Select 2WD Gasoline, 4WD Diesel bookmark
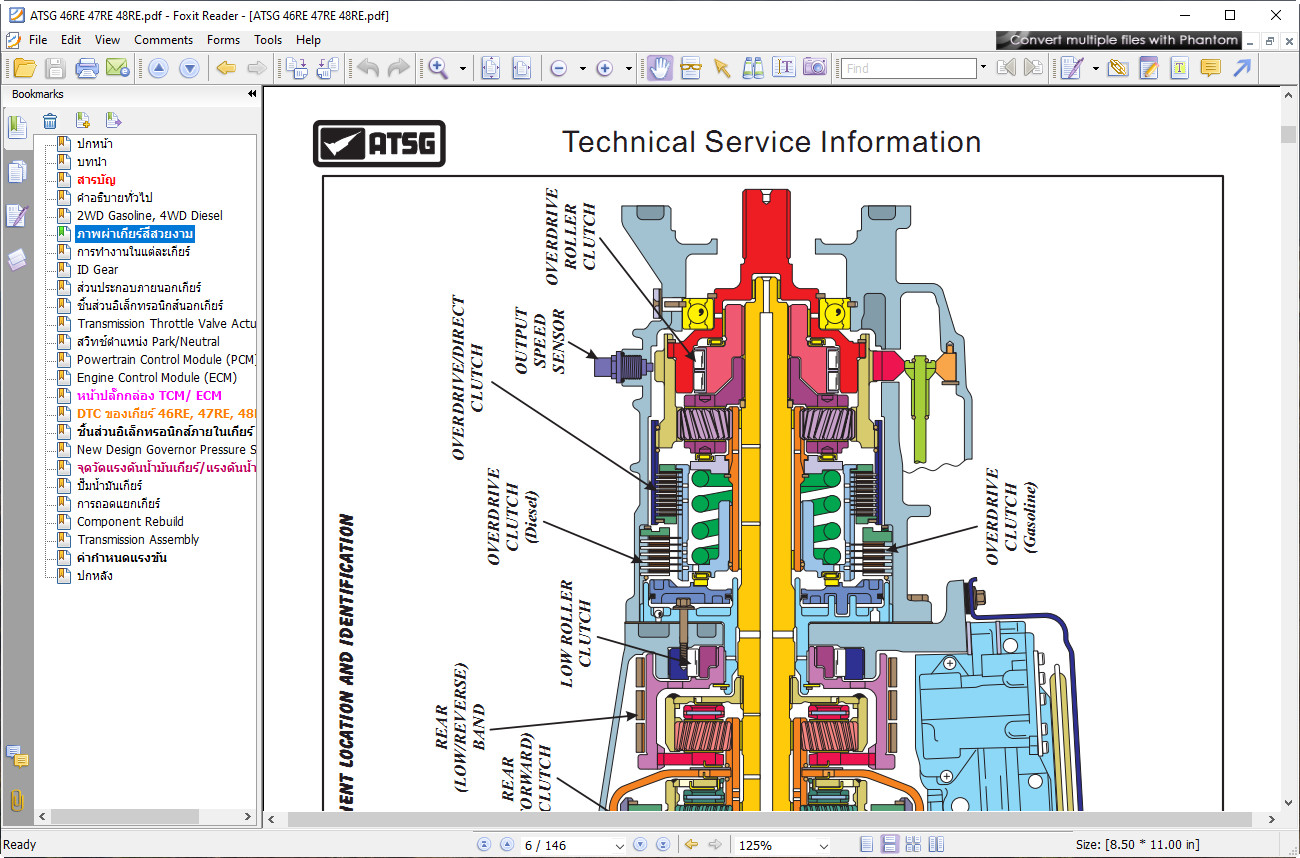The width and height of the screenshot is (1300, 858). 149,215
